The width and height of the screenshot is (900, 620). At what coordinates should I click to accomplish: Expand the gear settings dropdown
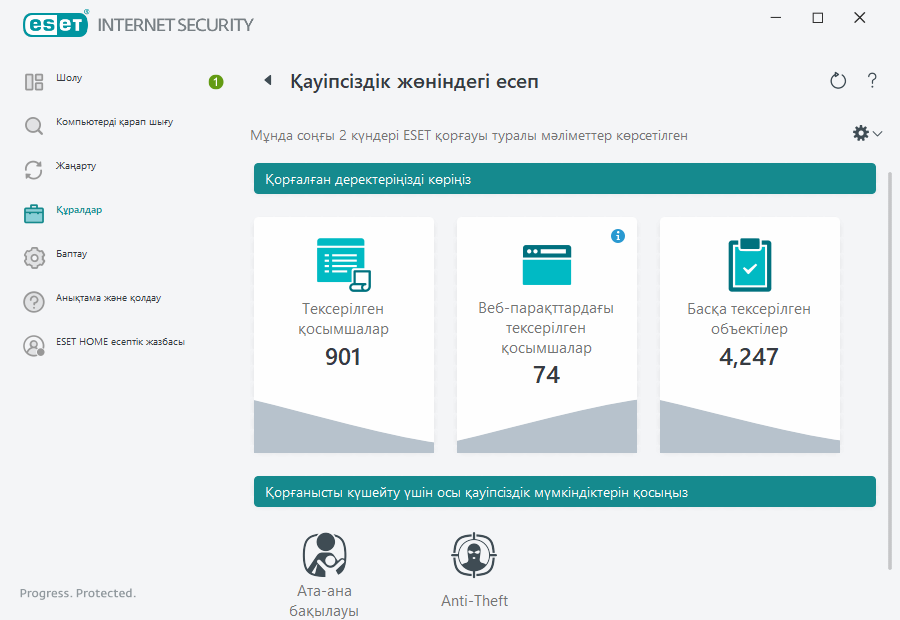click(866, 133)
